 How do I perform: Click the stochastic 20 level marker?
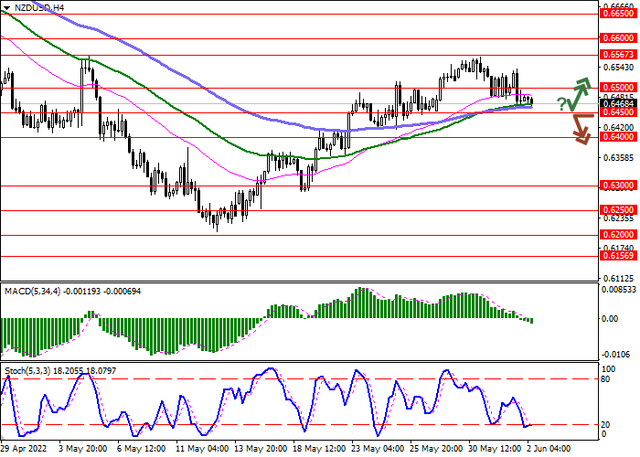[605, 425]
